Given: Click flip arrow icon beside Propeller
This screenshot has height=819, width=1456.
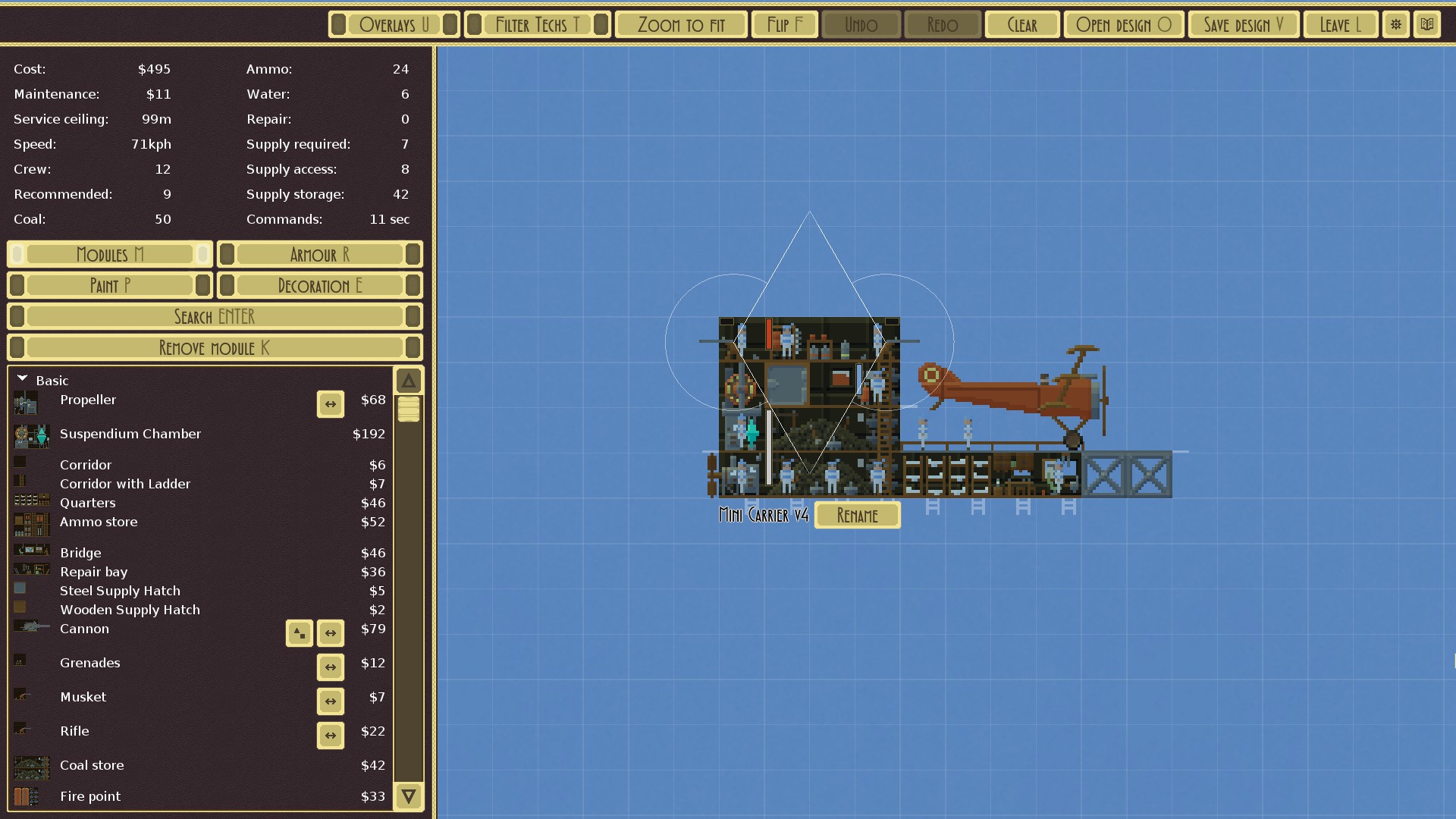Looking at the screenshot, I should [x=330, y=404].
